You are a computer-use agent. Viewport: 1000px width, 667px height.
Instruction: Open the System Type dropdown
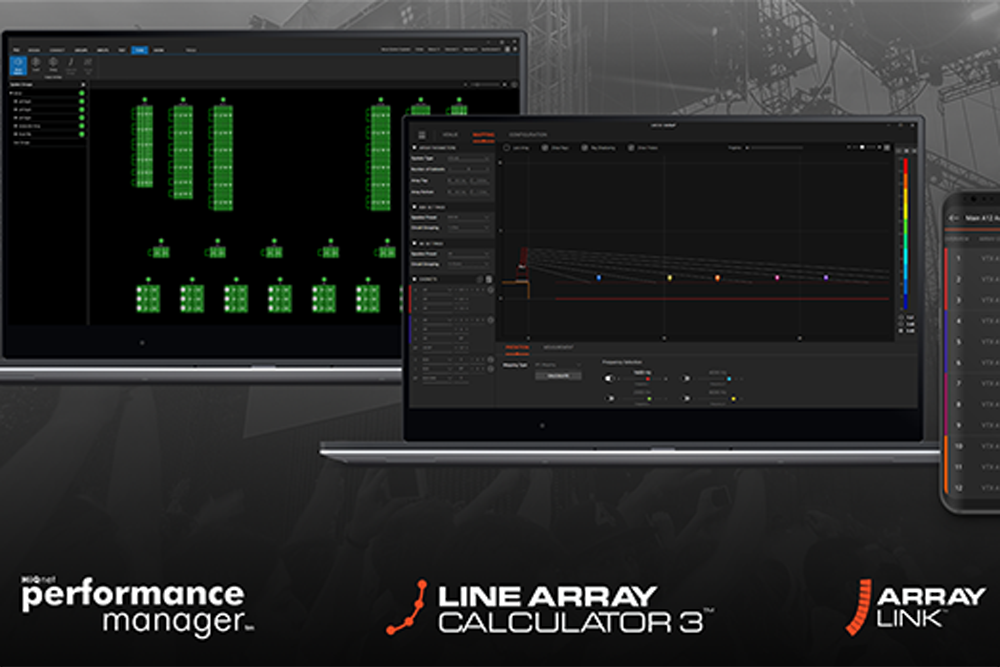coord(468,158)
